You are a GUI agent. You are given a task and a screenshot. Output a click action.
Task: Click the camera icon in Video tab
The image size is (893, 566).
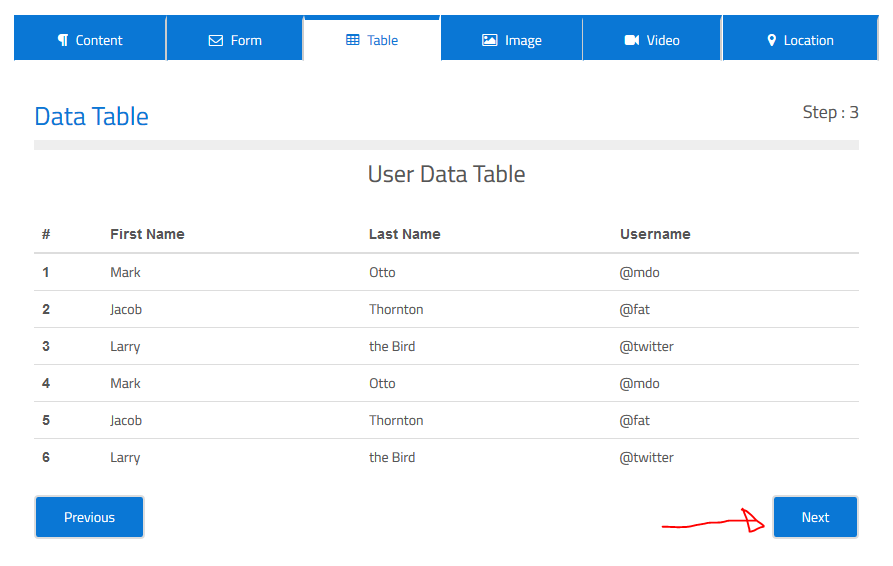click(x=632, y=40)
